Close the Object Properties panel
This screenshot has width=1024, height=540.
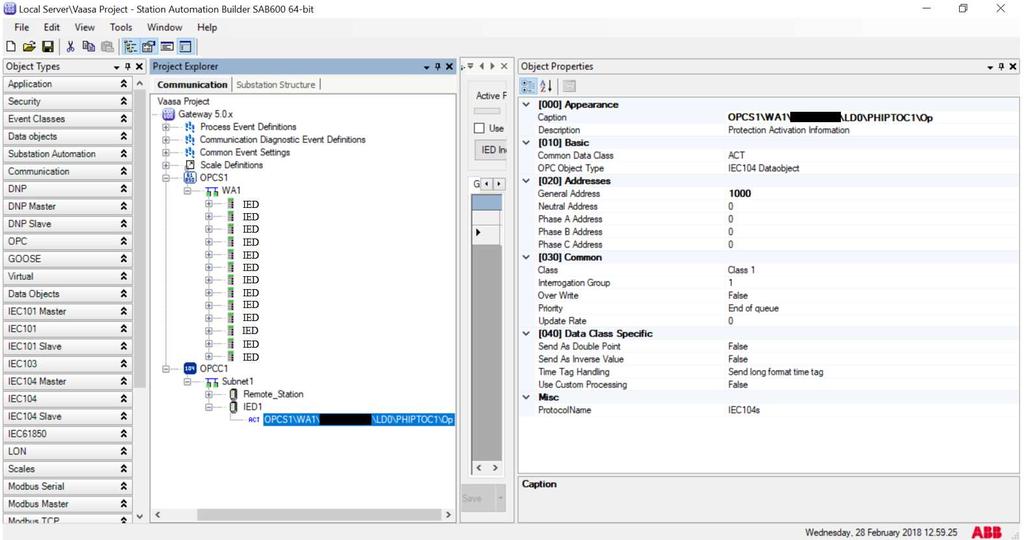pos(1013,67)
